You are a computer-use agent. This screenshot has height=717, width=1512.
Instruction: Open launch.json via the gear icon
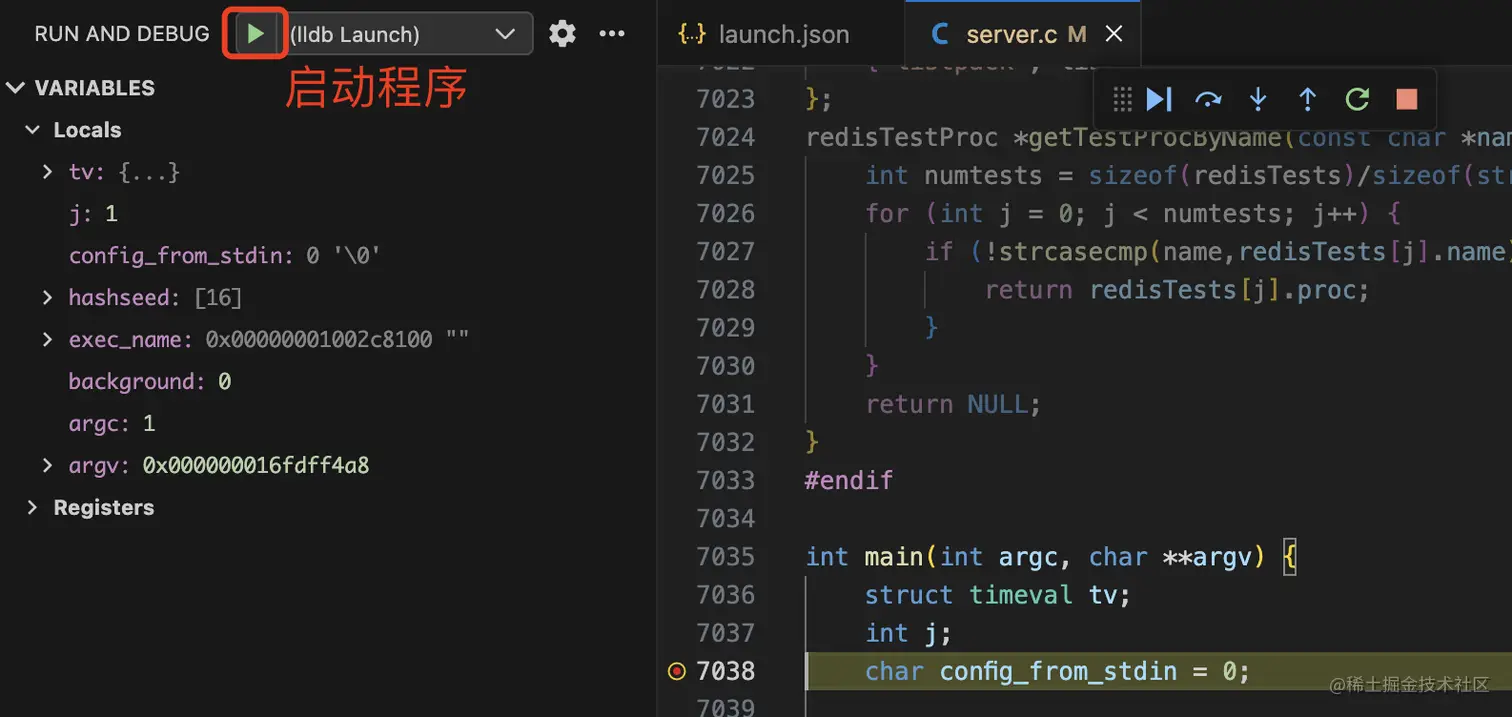[x=563, y=34]
